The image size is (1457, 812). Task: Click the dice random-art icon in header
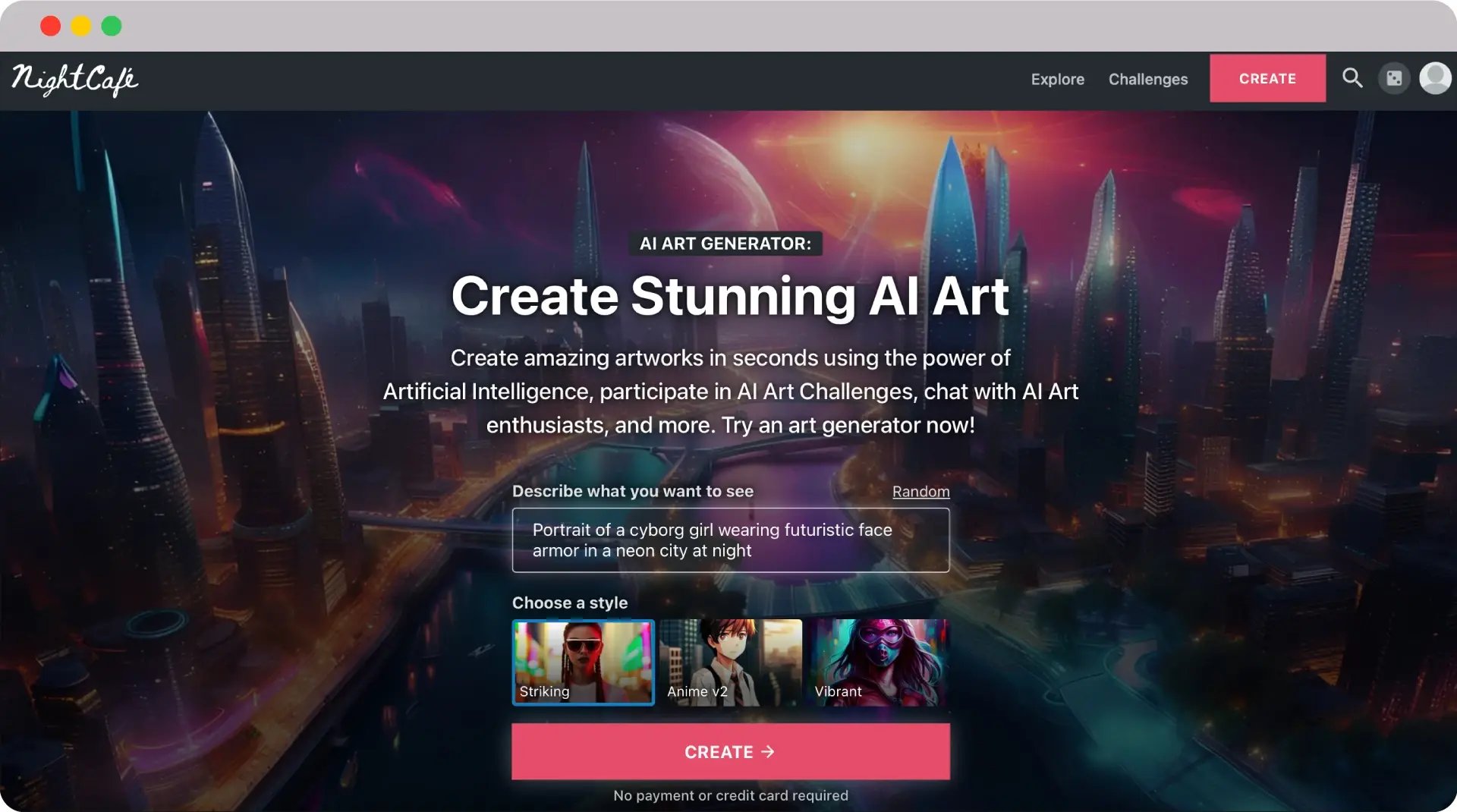(1394, 78)
